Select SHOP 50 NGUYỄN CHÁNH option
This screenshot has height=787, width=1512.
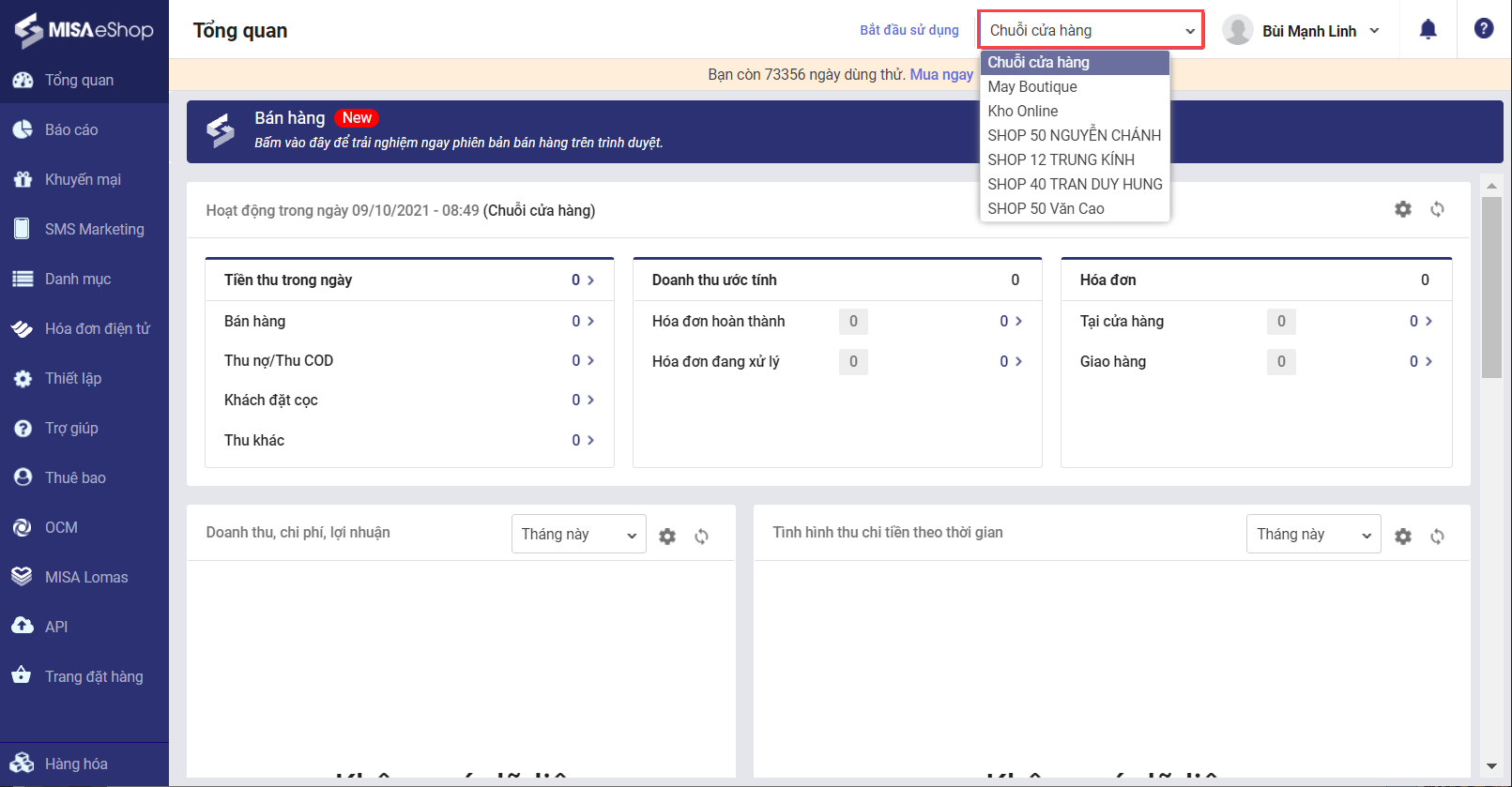pos(1075,135)
